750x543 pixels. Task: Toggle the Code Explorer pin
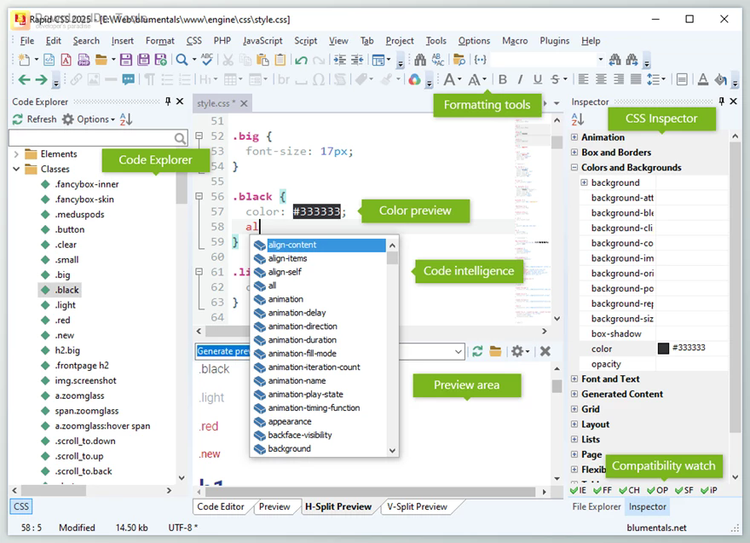click(x=168, y=101)
